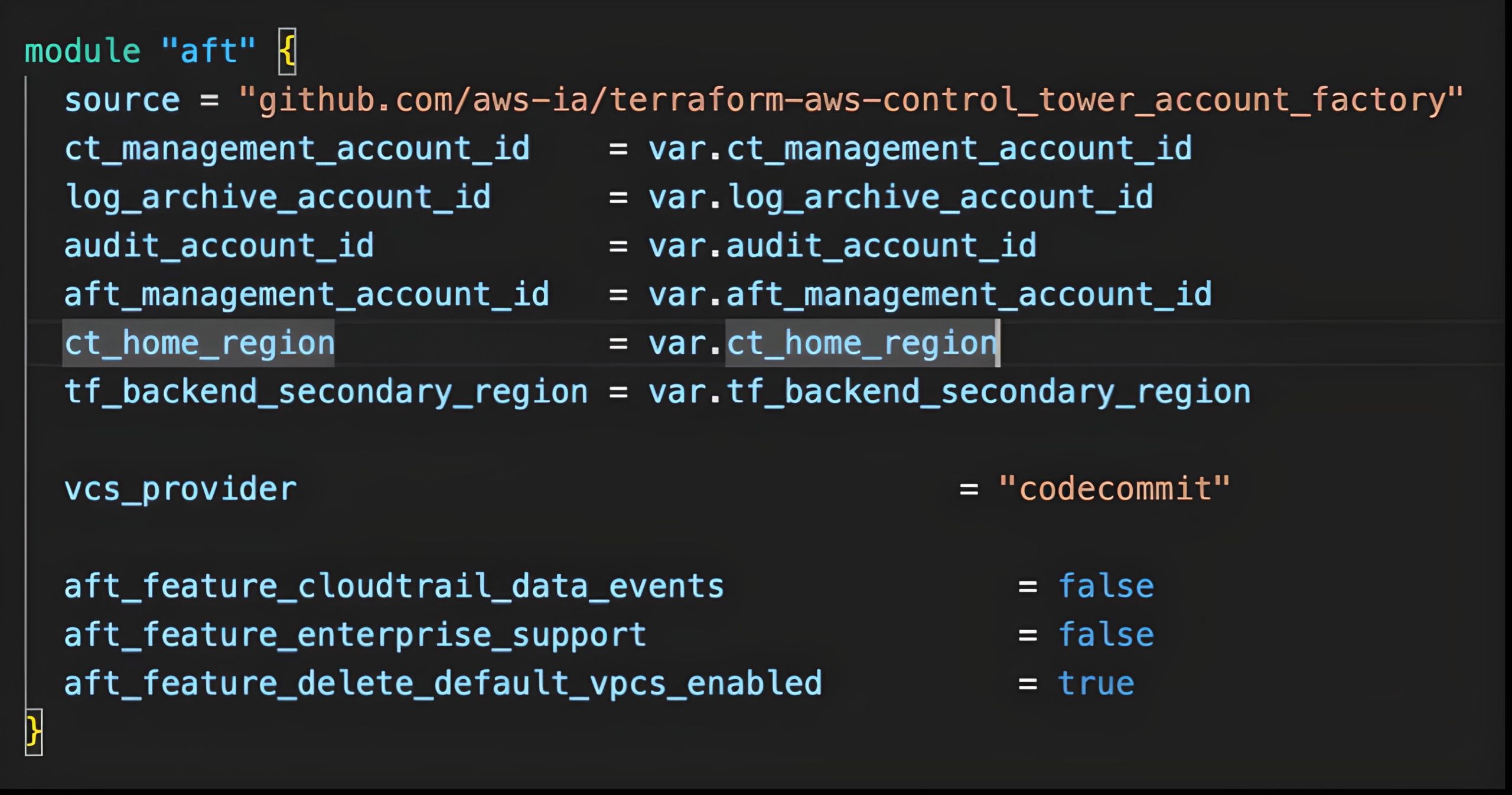This screenshot has height=795, width=1512.
Task: Click false value for cloudtrail_data_events
Action: tap(1106, 587)
